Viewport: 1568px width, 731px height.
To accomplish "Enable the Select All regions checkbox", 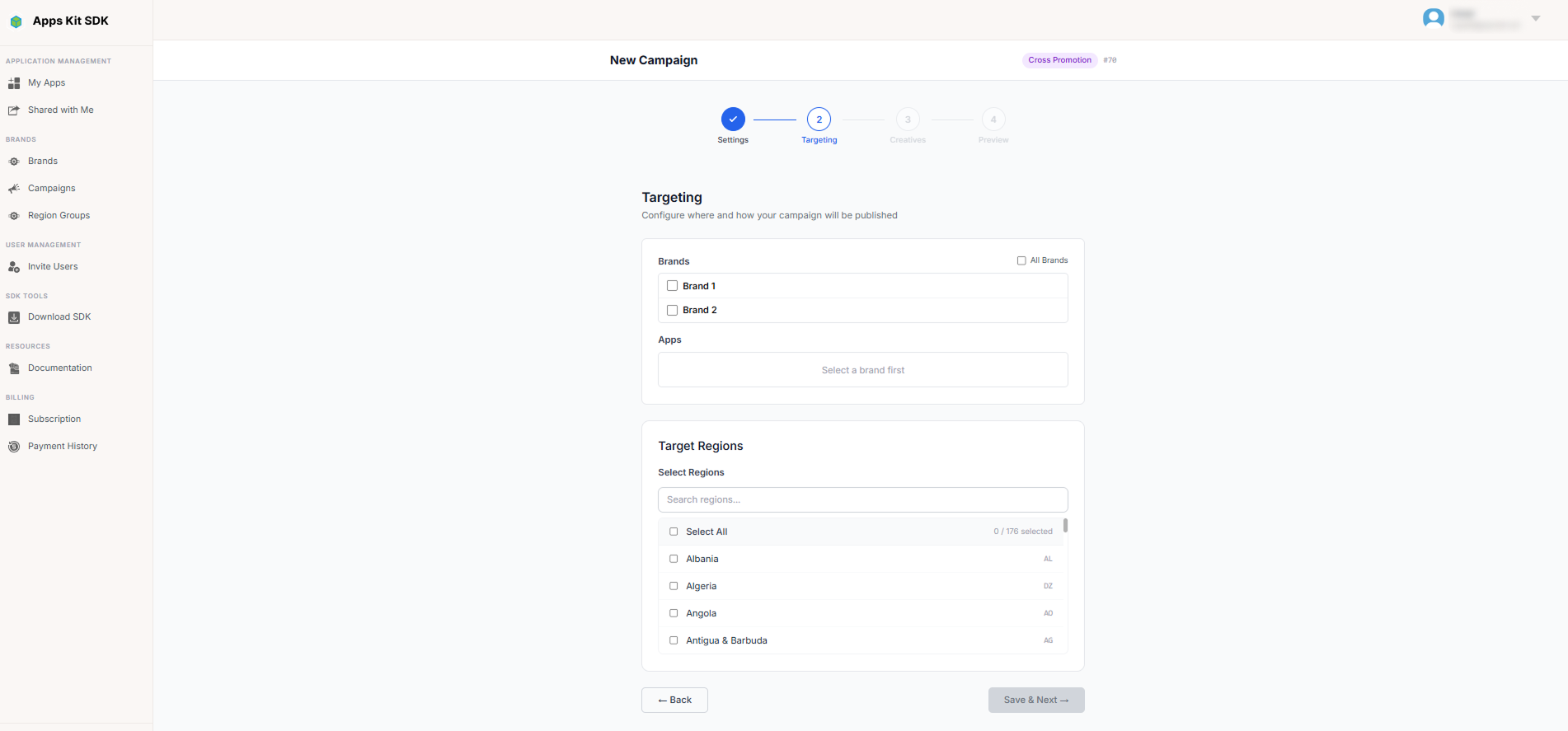I will point(674,532).
